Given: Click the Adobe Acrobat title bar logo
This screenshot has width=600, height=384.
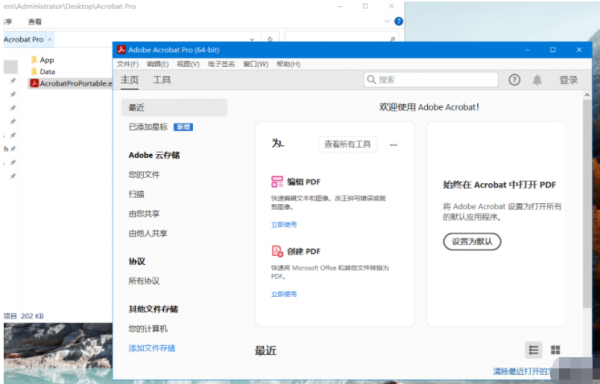Looking at the screenshot, I should point(121,50).
